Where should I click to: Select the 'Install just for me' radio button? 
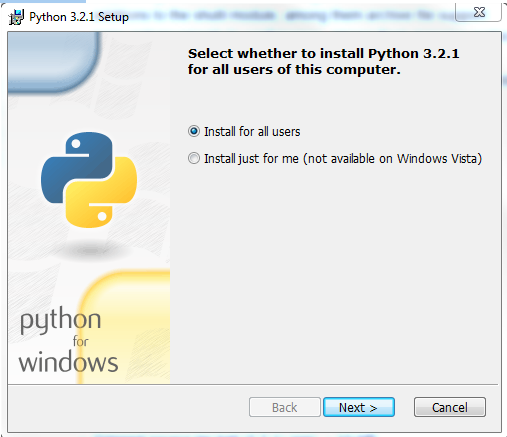point(194,158)
